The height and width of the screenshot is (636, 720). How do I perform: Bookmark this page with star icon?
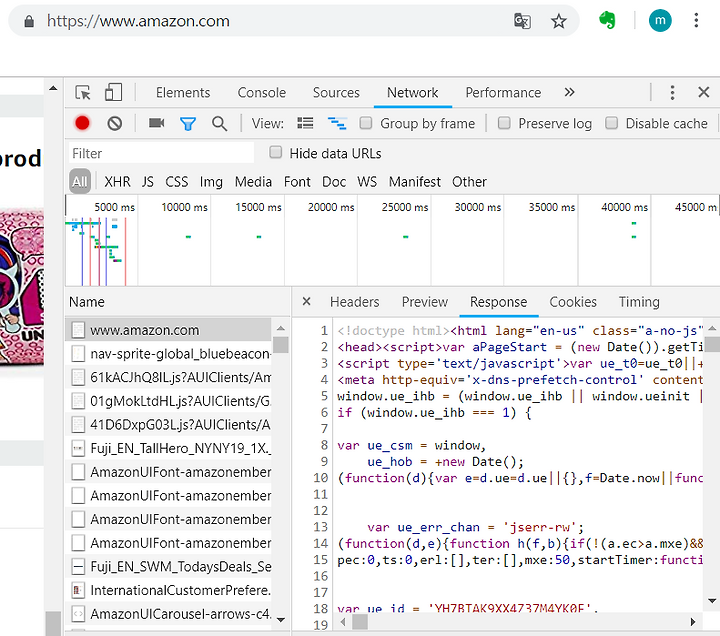click(x=558, y=21)
